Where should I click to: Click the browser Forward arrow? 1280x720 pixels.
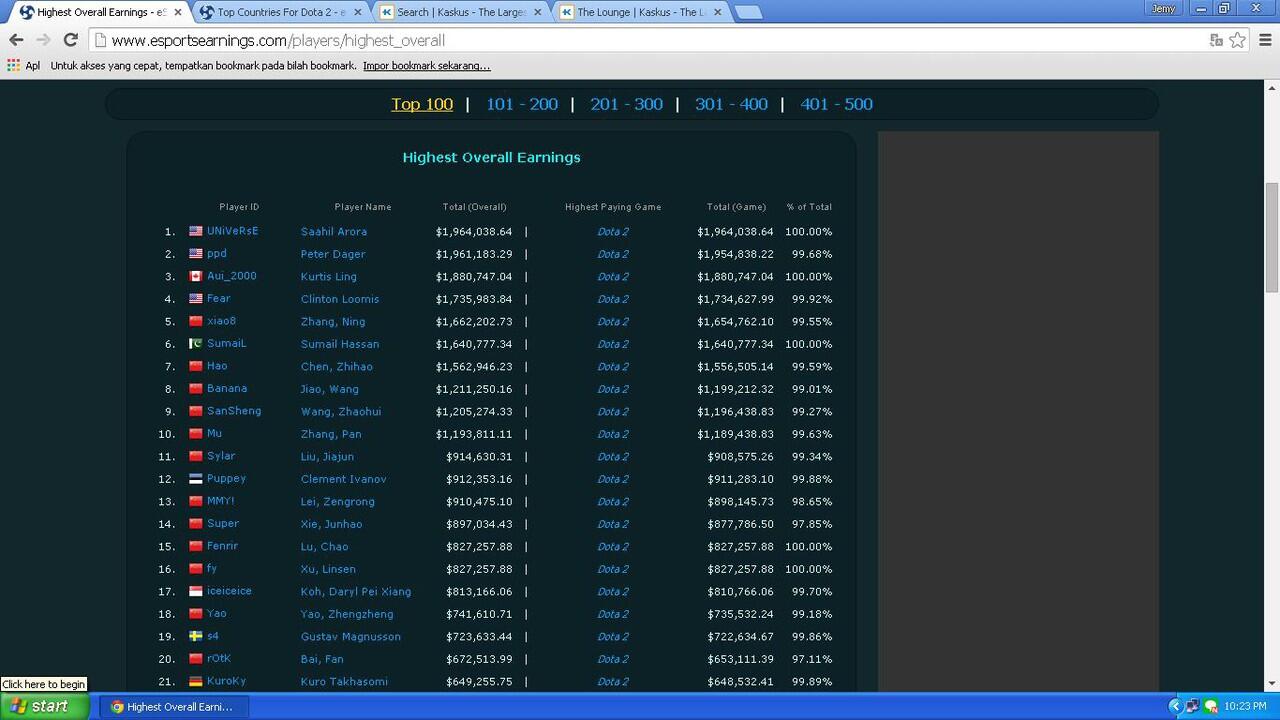(43, 40)
